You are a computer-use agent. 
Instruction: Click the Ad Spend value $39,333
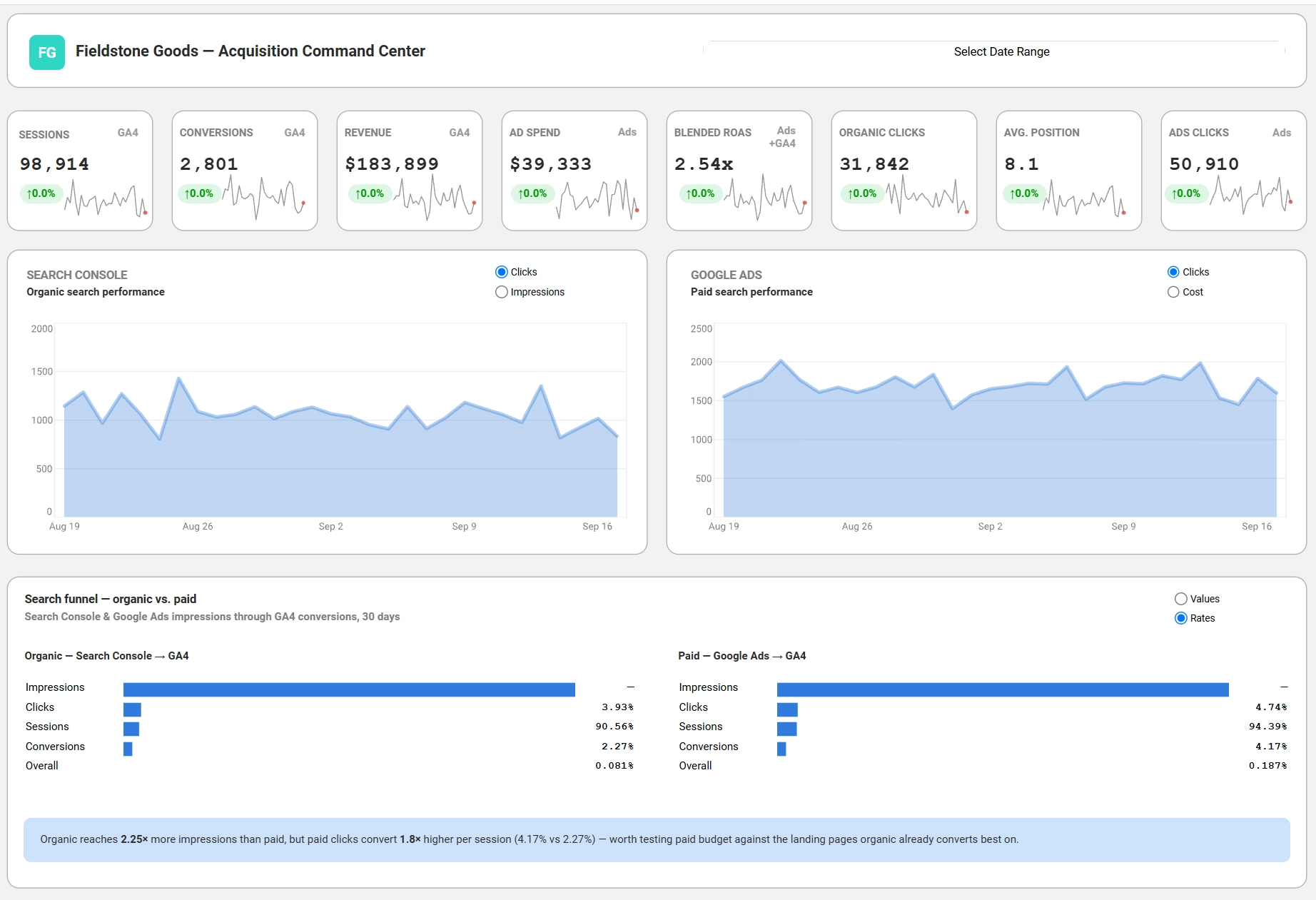click(x=551, y=164)
